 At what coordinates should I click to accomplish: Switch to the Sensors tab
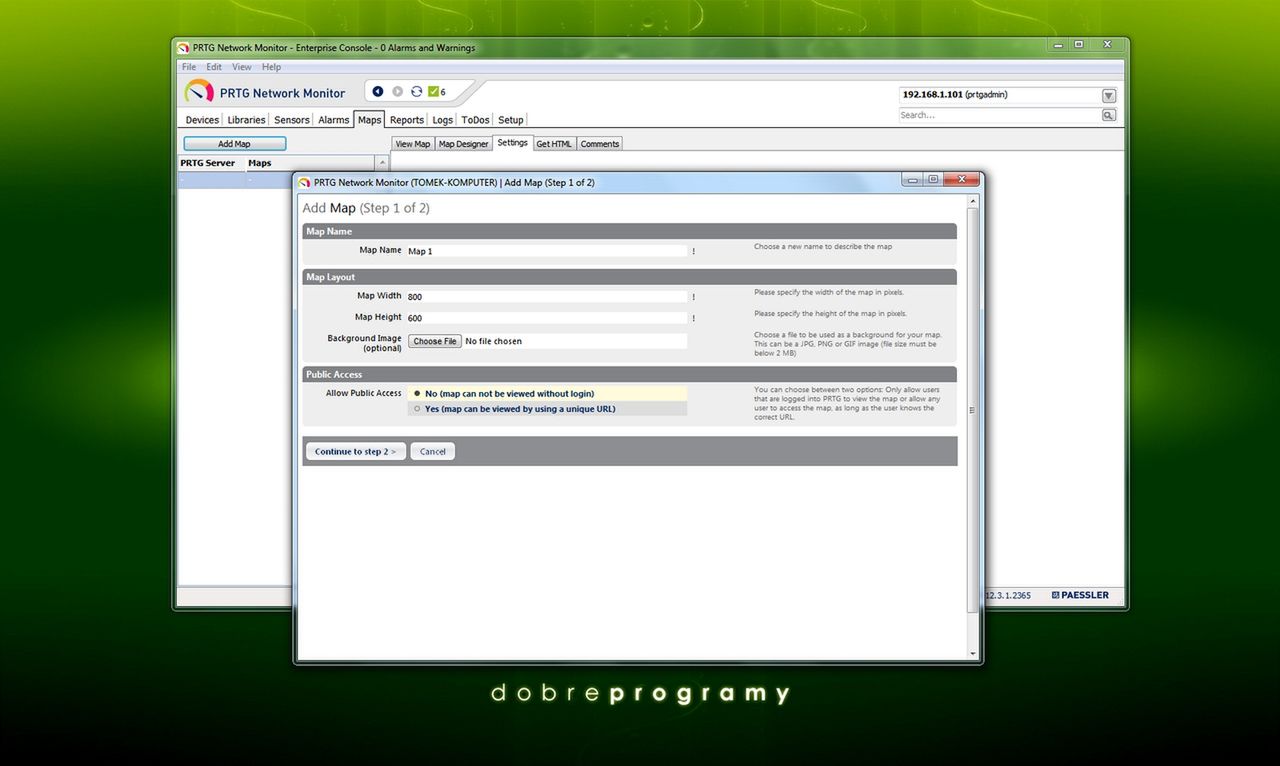[x=292, y=120]
